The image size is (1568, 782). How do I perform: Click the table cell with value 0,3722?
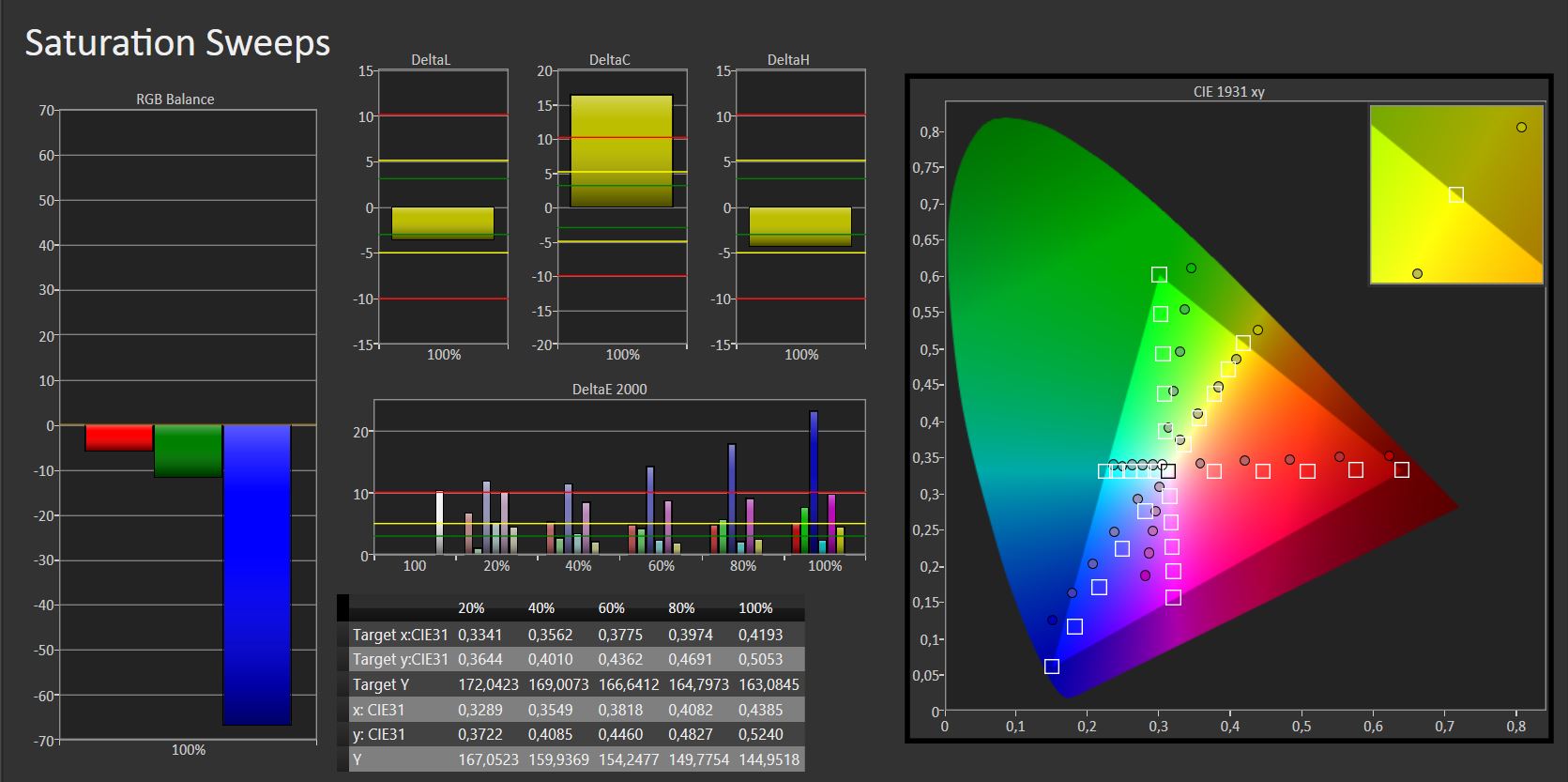[480, 734]
